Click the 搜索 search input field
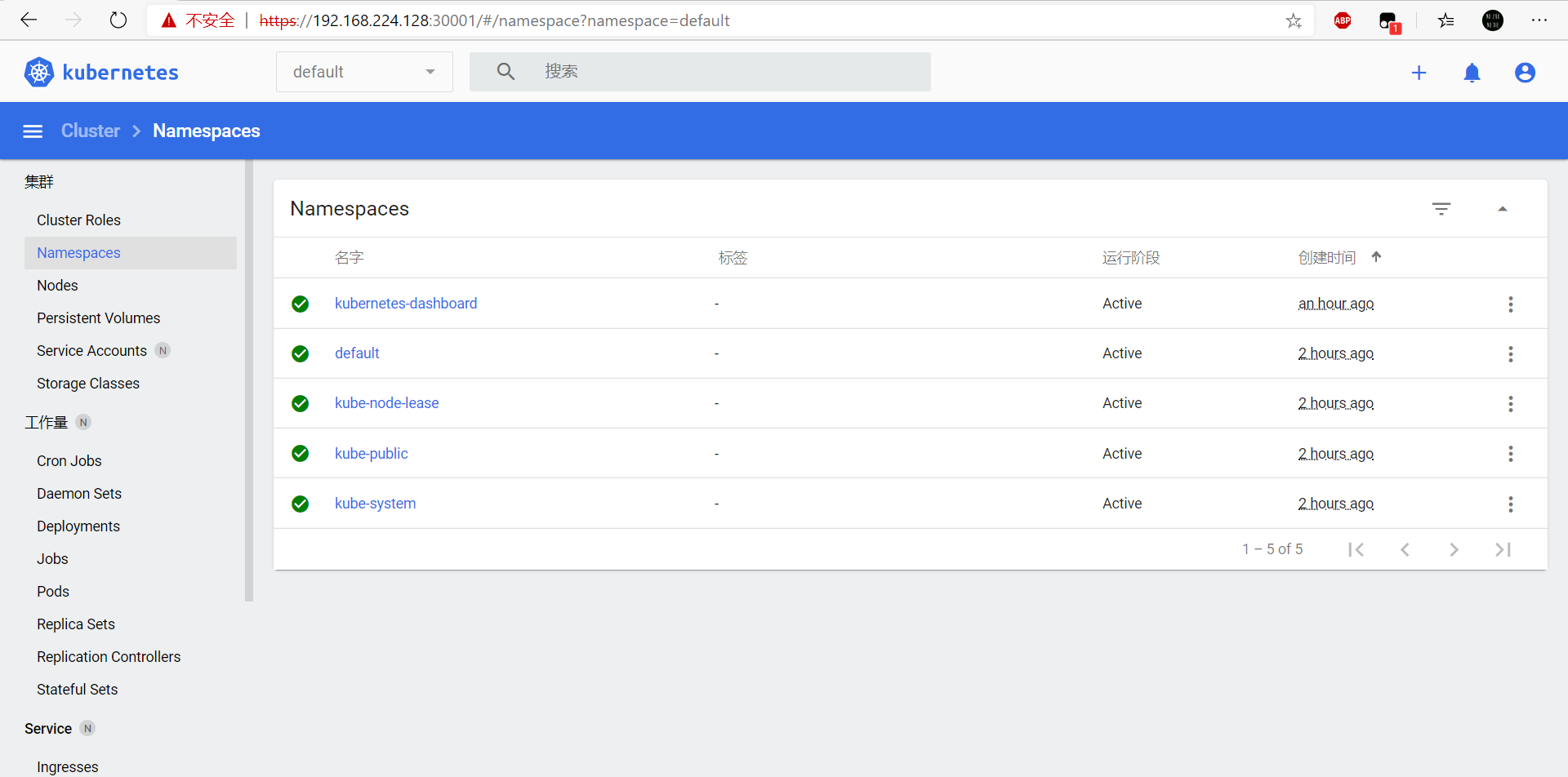 [x=700, y=72]
